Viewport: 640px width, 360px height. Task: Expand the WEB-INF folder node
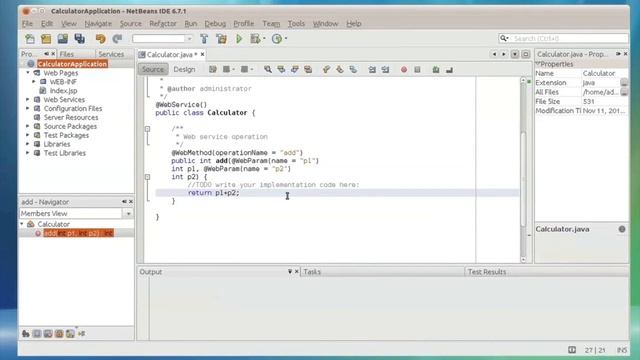click(x=34, y=82)
